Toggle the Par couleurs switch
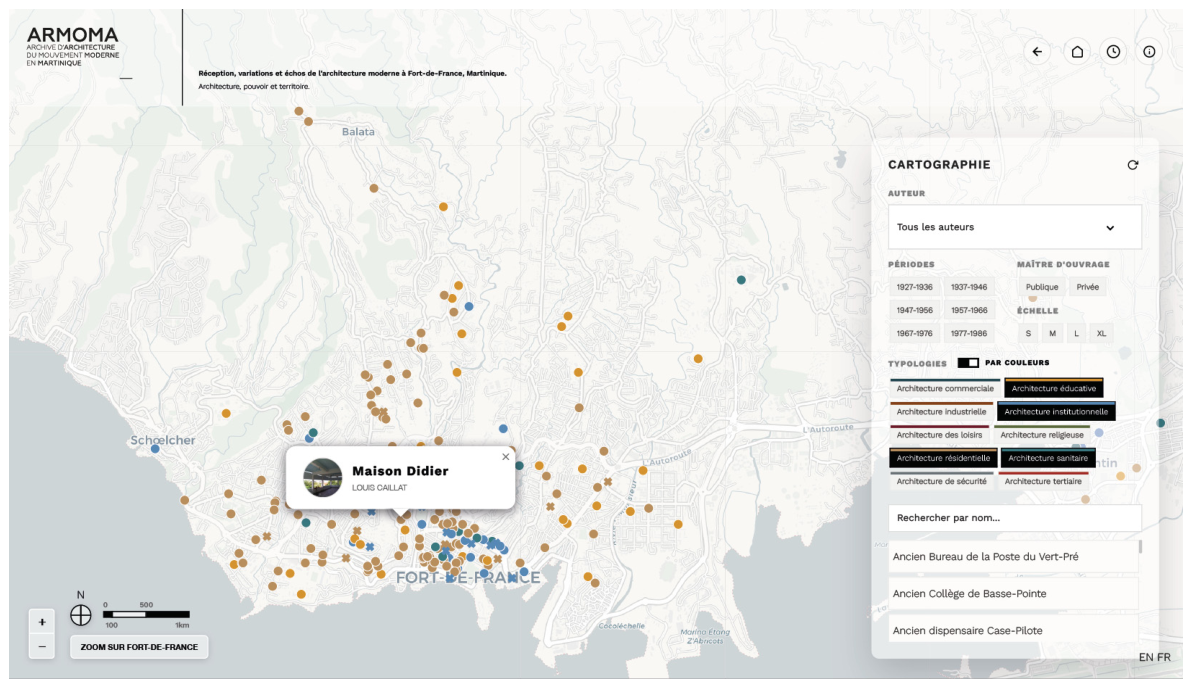Image resolution: width=1191 pixels, height=687 pixels. [x=968, y=362]
